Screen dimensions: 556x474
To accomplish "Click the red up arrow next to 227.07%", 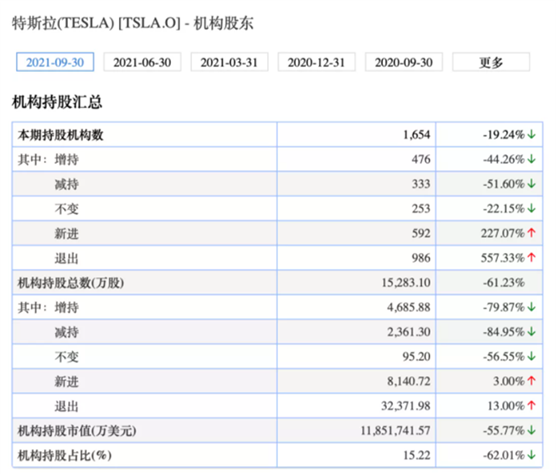I will (531, 233).
